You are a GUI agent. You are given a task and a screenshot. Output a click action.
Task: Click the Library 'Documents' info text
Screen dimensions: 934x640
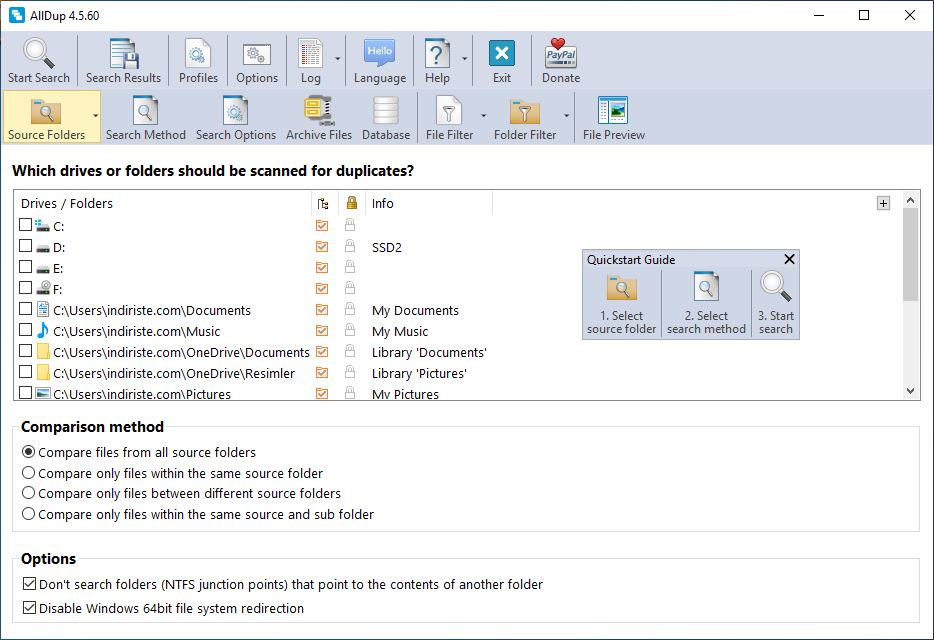[x=429, y=353]
